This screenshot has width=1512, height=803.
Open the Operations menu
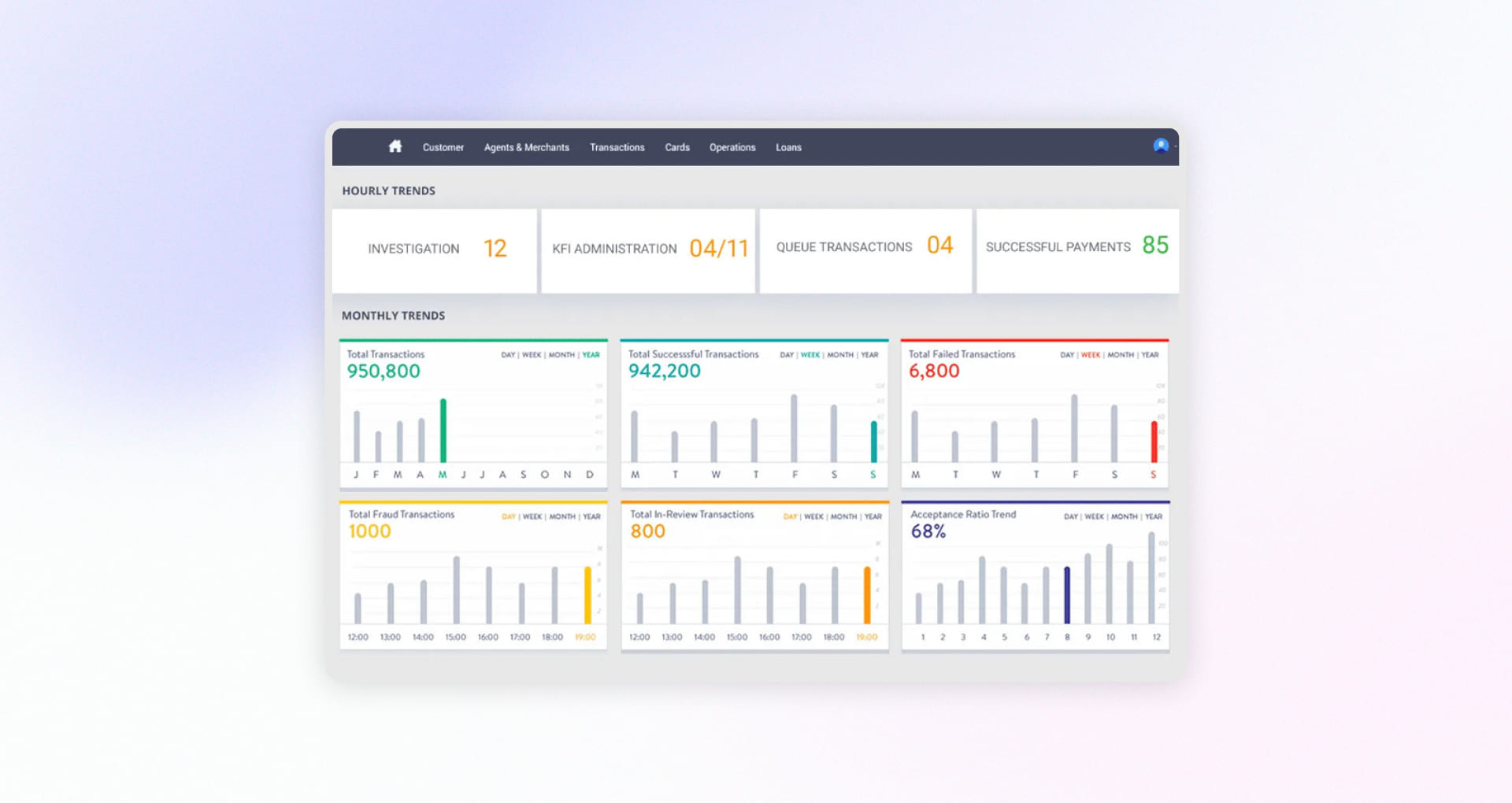click(x=732, y=147)
